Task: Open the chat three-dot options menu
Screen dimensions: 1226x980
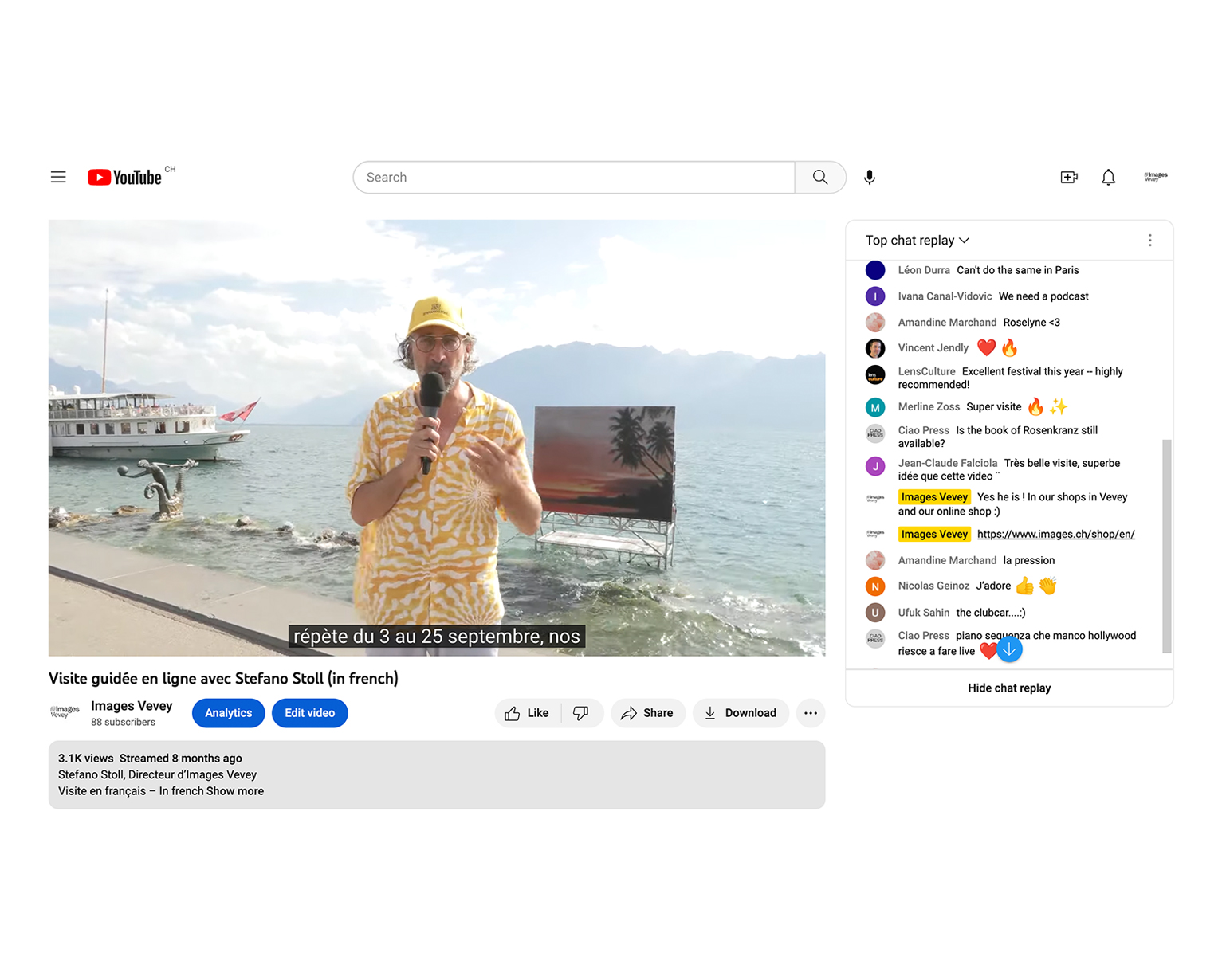Action: click(x=1149, y=241)
